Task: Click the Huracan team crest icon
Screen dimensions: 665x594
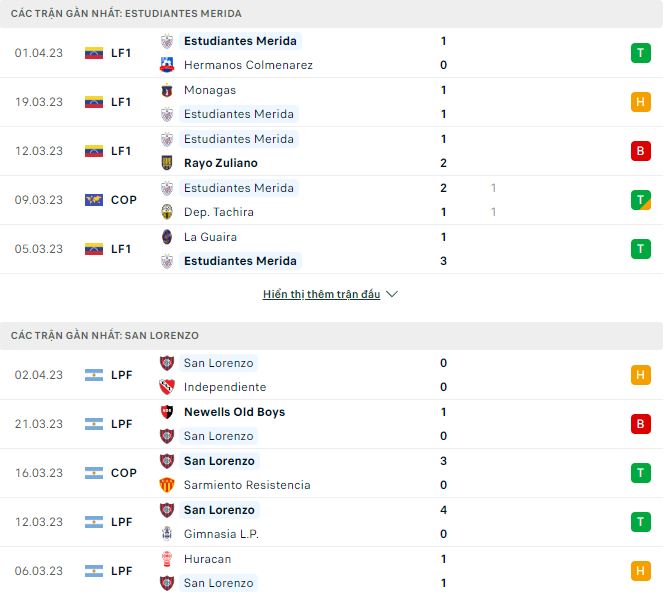Action: 167,559
